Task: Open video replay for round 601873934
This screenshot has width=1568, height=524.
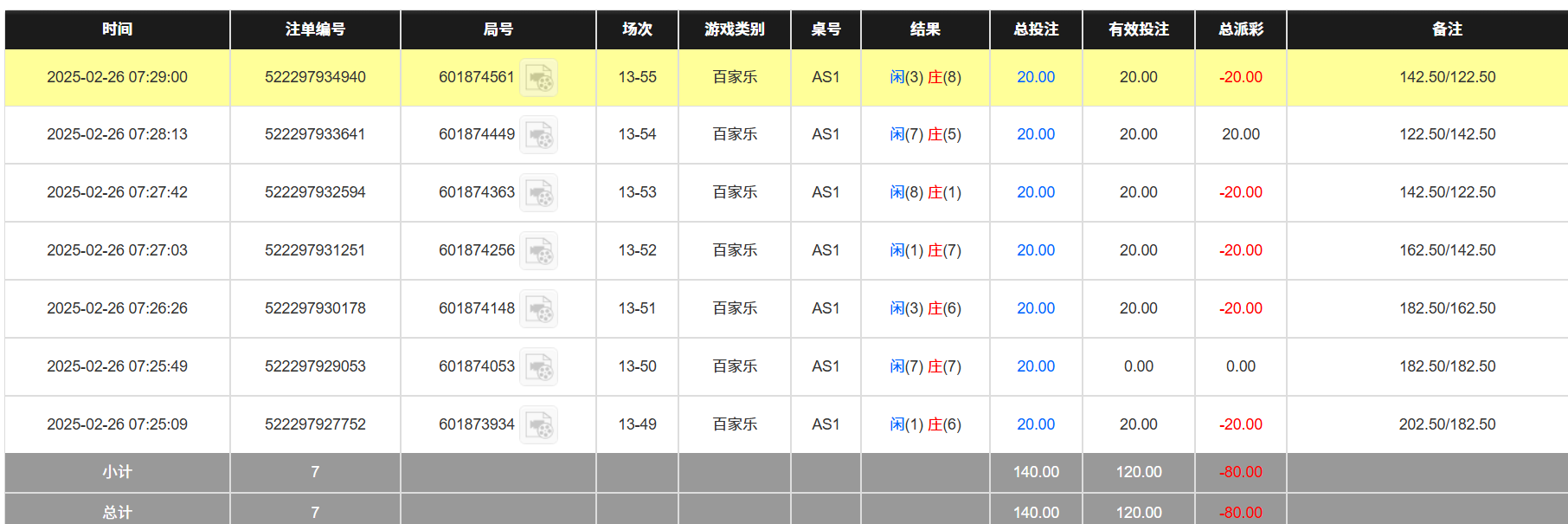Action: tap(539, 424)
